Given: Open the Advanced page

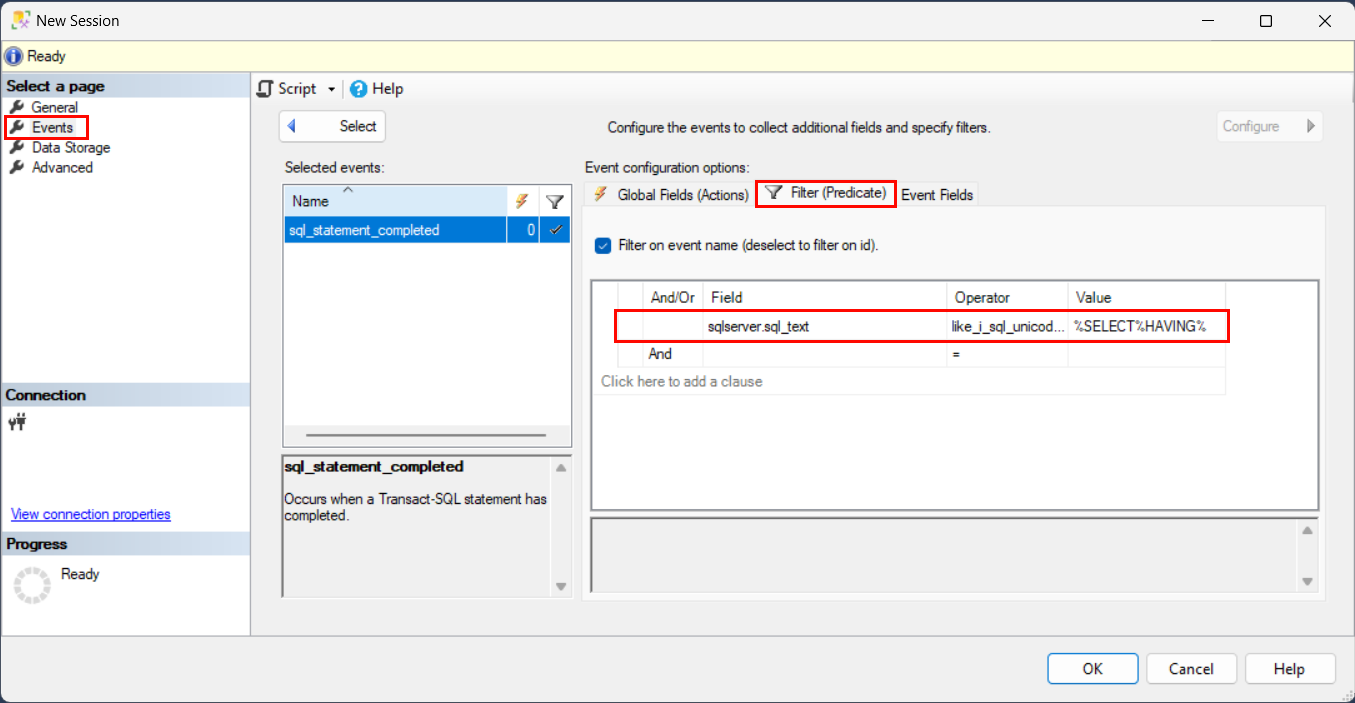Looking at the screenshot, I should pos(58,167).
